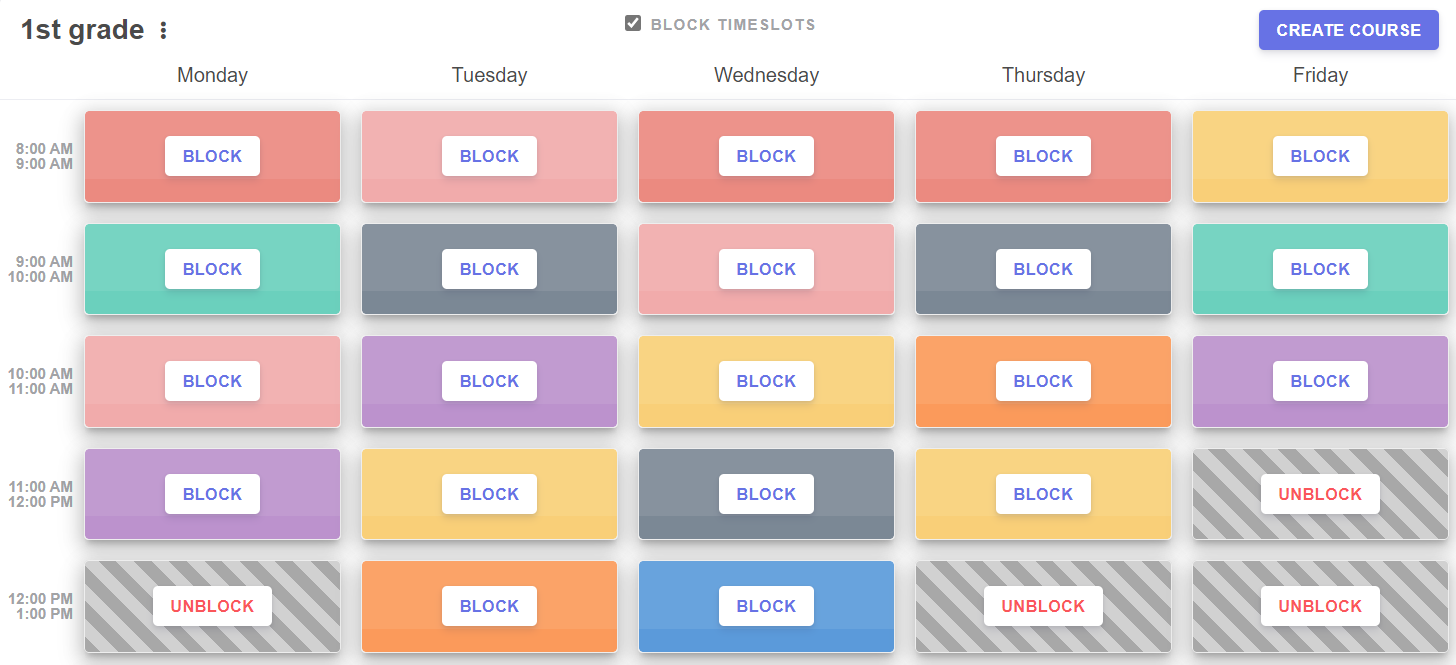The width and height of the screenshot is (1456, 665).
Task: Unblock Thursday 12:00 PM timeslot
Action: click(x=1043, y=606)
